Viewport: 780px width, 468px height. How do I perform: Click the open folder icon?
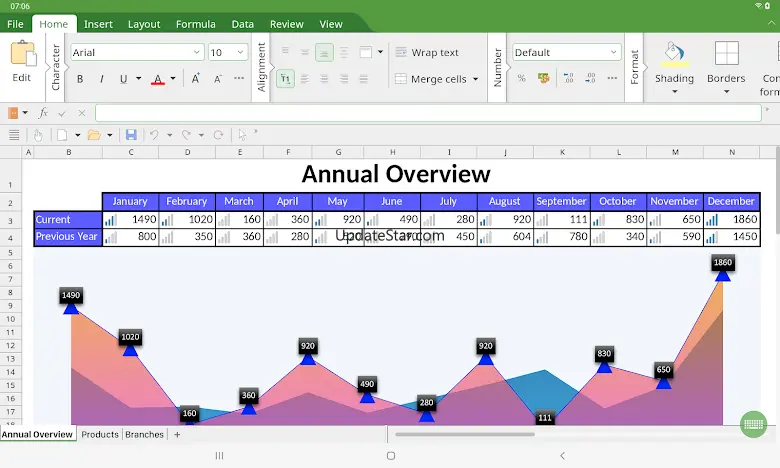point(94,135)
